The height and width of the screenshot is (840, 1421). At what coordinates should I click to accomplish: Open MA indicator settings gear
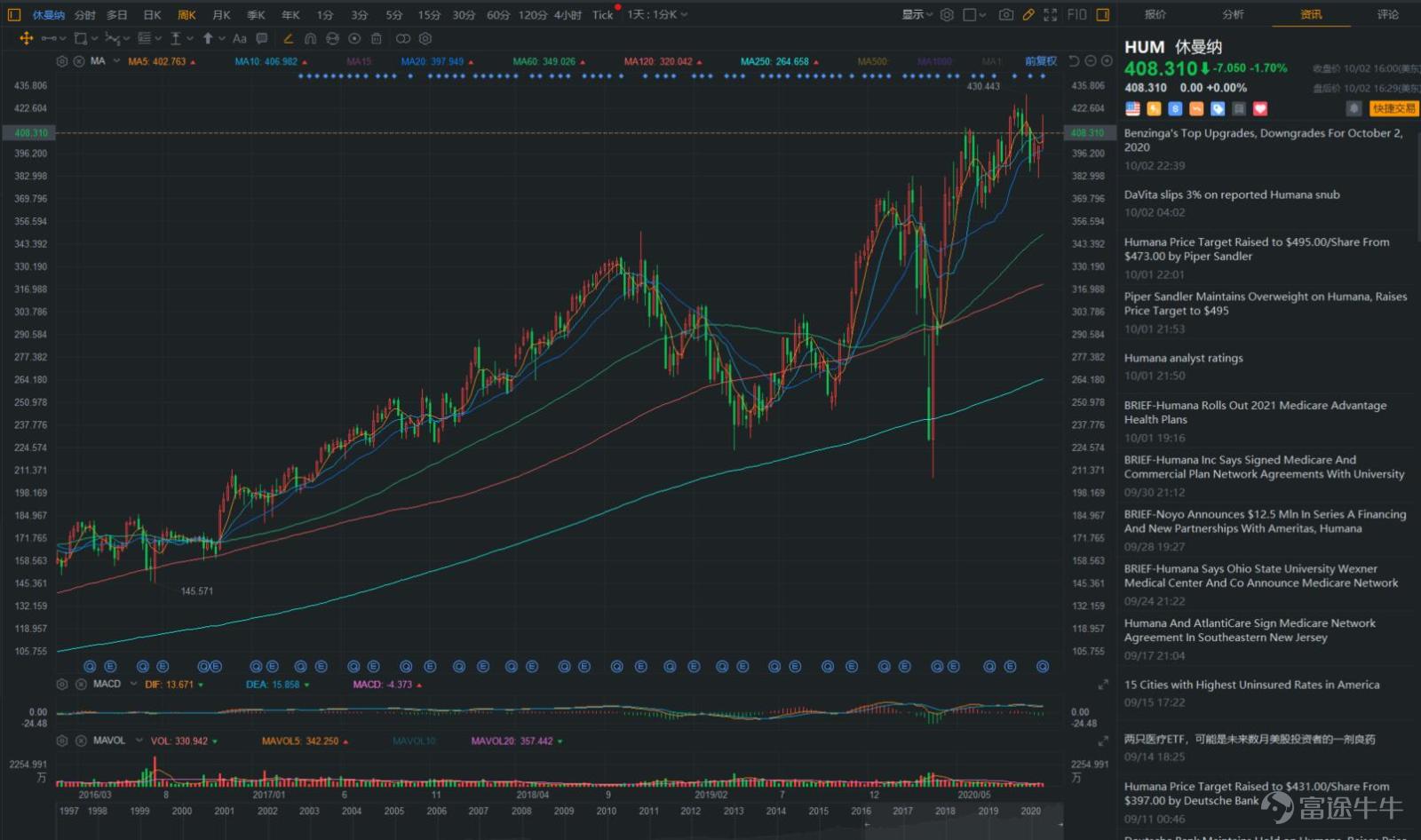[62, 61]
